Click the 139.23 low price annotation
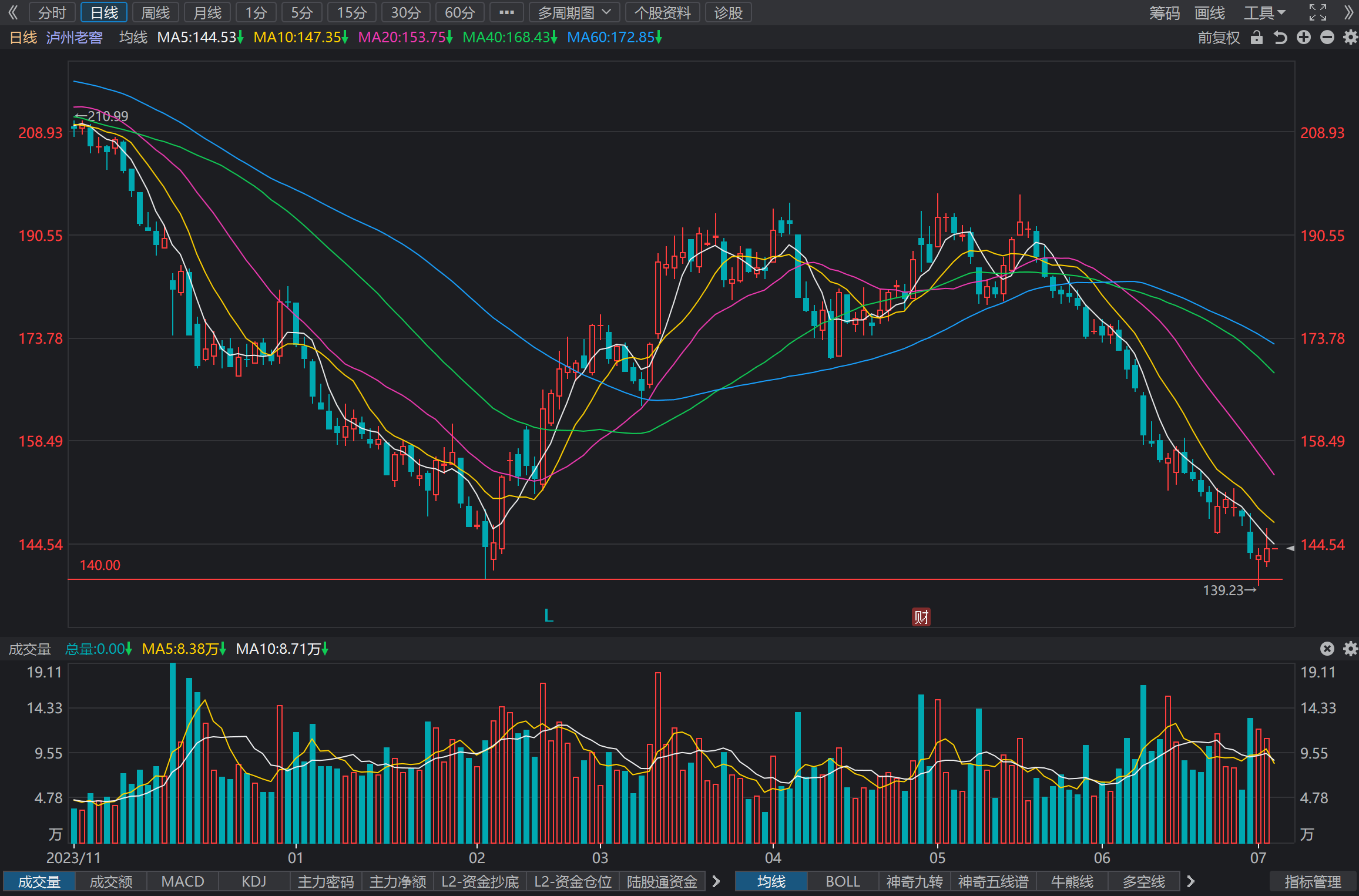The height and width of the screenshot is (896, 1359). click(1230, 590)
